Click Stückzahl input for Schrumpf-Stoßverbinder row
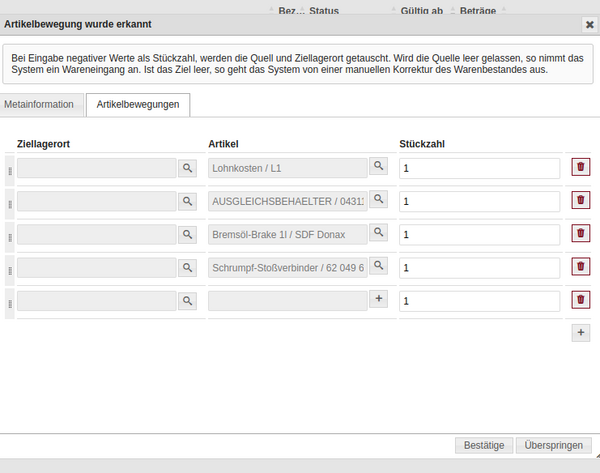 [479, 268]
